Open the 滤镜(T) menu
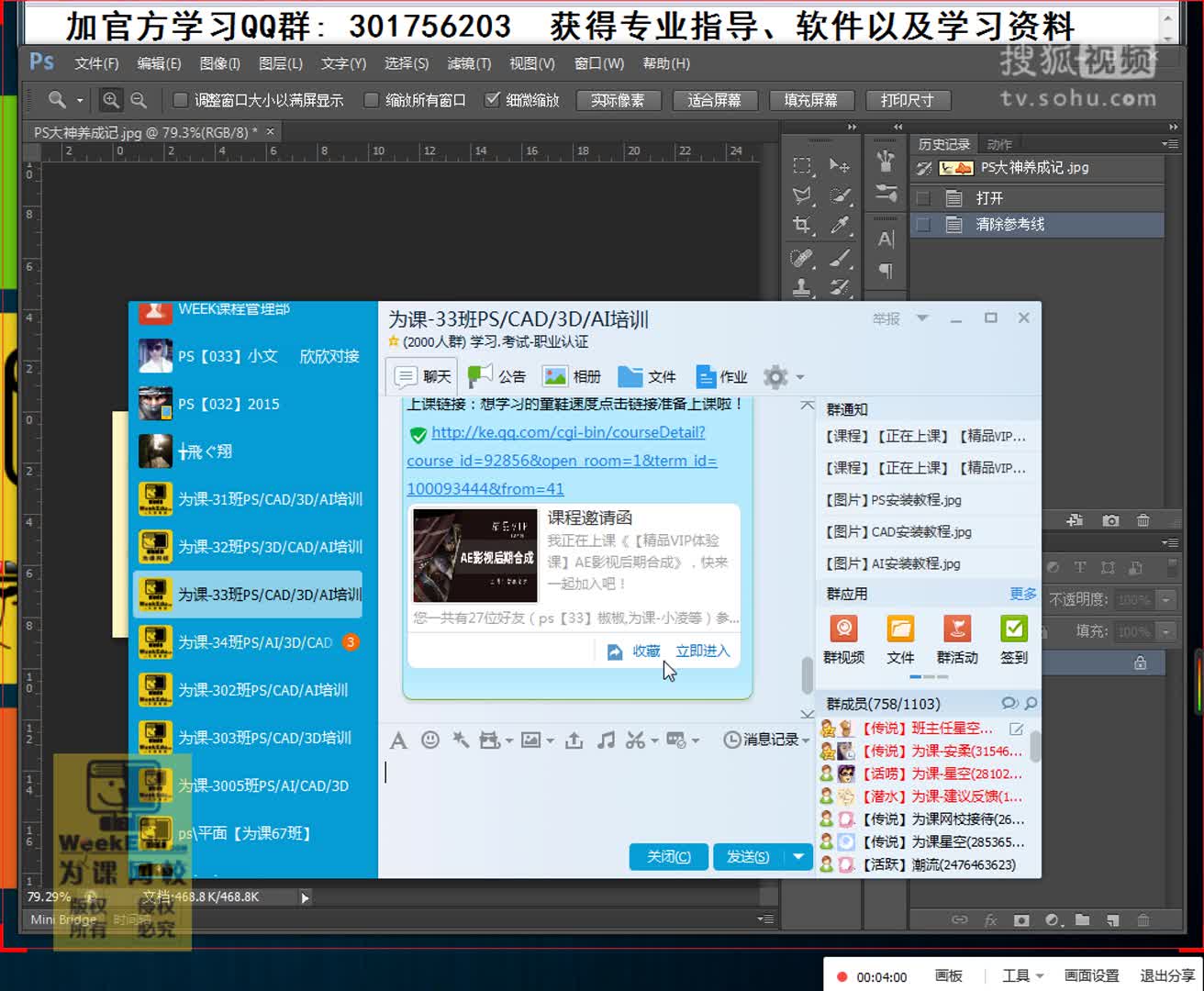Viewport: 1204px width, 991px height. 469,63
